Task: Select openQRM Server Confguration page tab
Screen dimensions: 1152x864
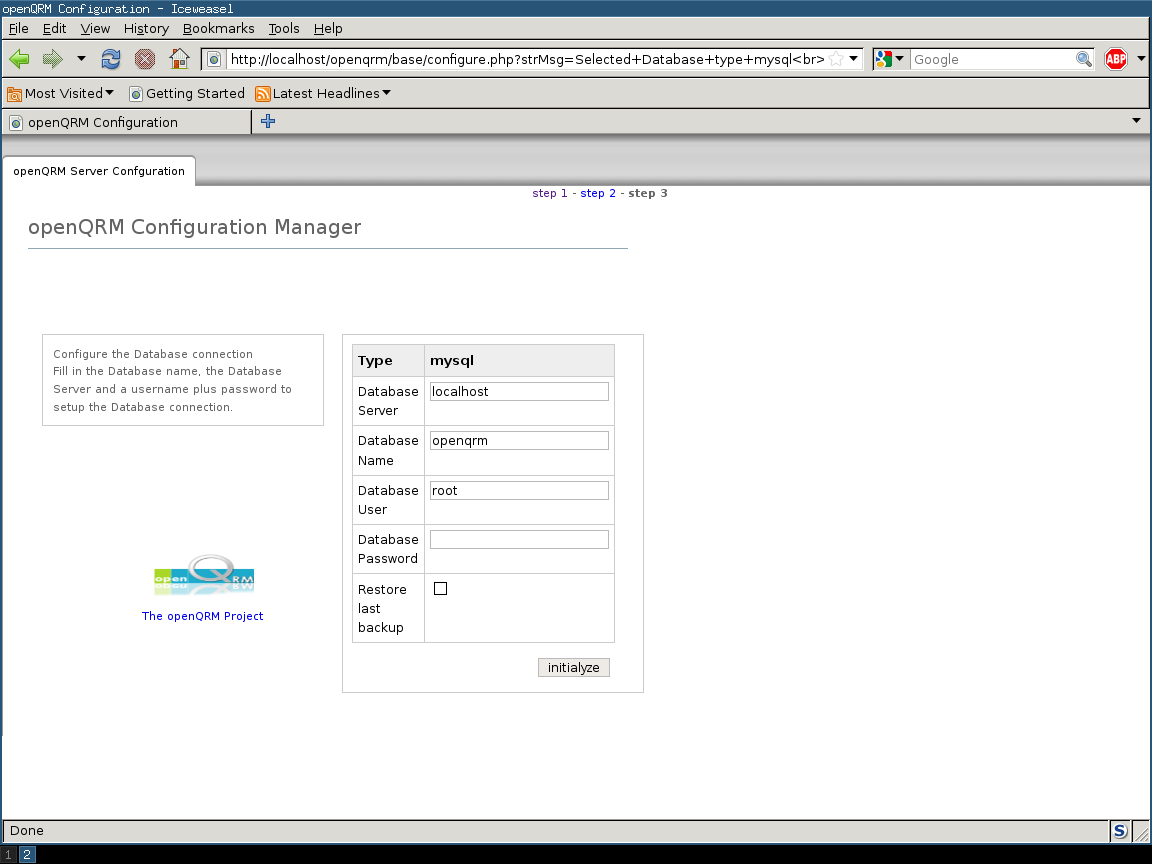Action: pos(99,171)
